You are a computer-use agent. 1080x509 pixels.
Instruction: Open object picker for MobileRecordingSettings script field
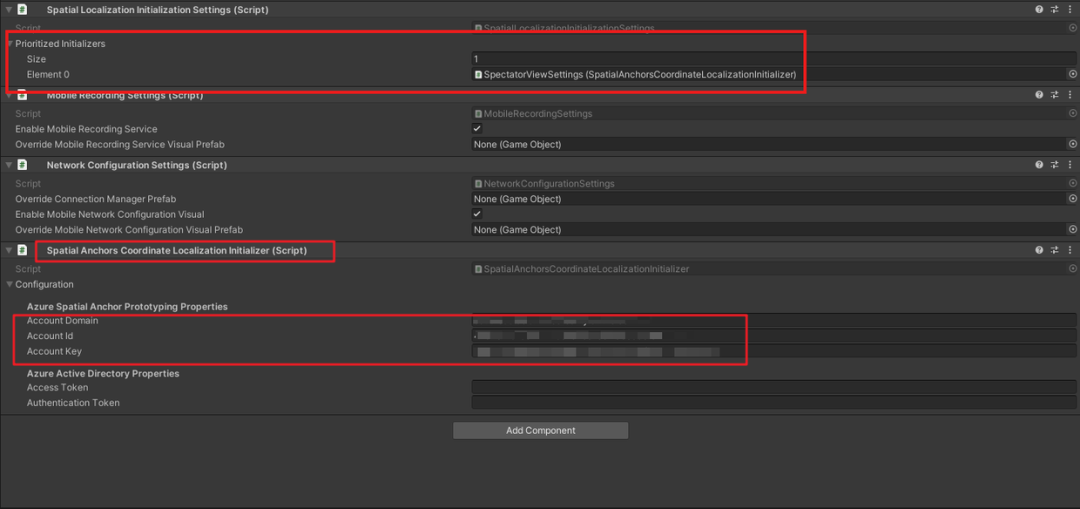click(x=1072, y=114)
